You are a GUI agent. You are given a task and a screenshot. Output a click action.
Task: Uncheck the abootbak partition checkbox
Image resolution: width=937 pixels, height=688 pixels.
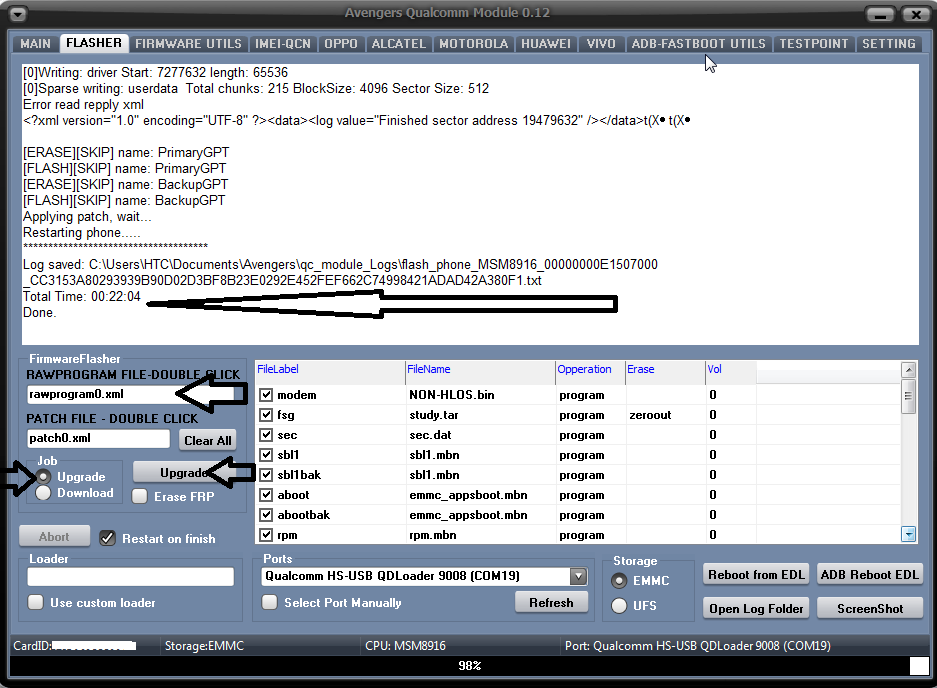(267, 515)
